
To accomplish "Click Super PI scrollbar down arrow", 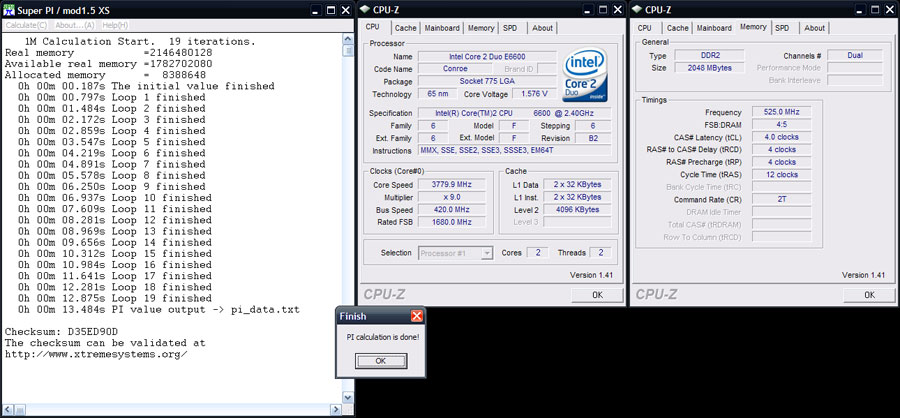I will pyautogui.click(x=348, y=397).
